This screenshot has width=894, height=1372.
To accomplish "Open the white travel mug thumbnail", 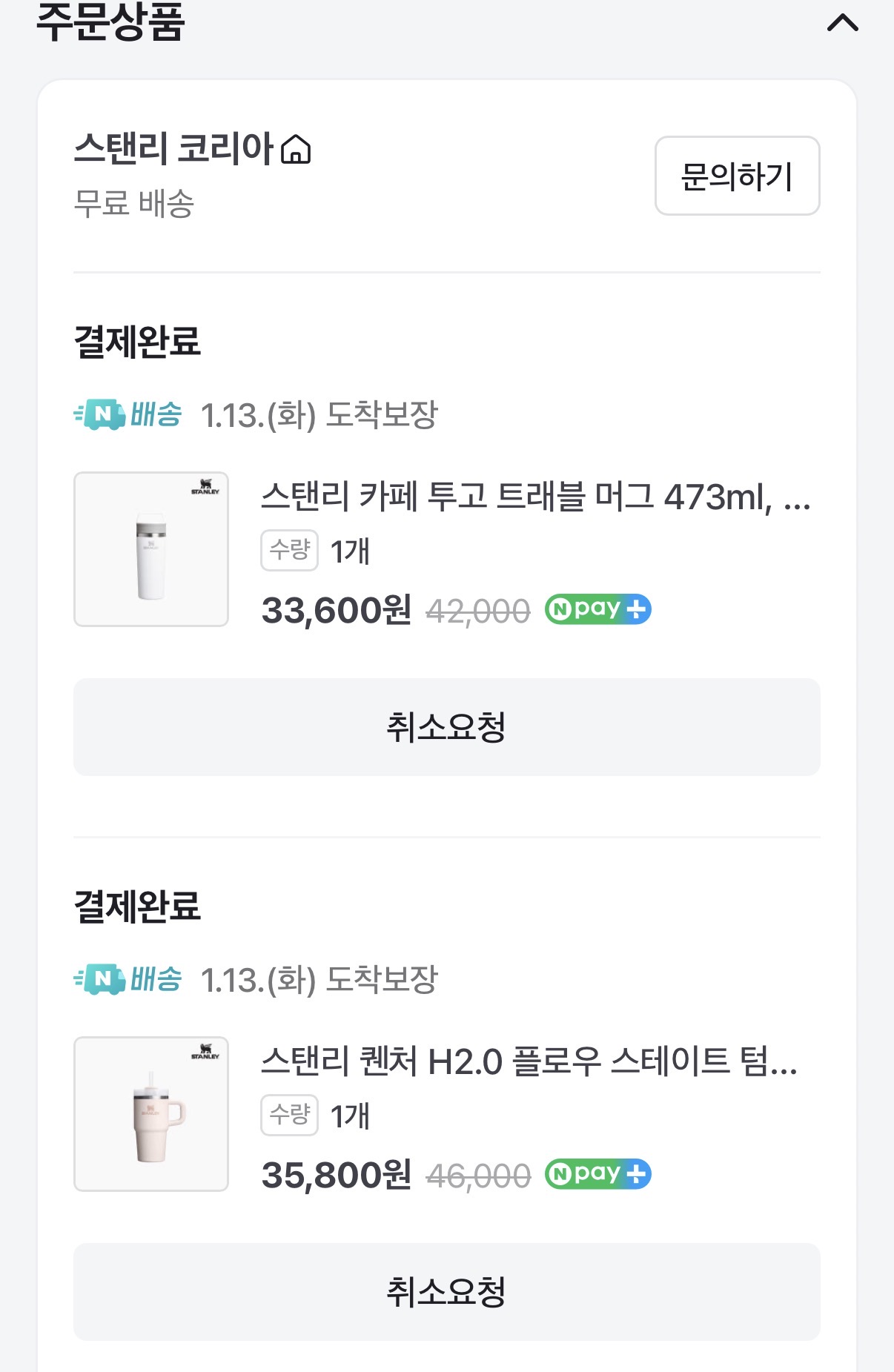I will pyautogui.click(x=151, y=549).
